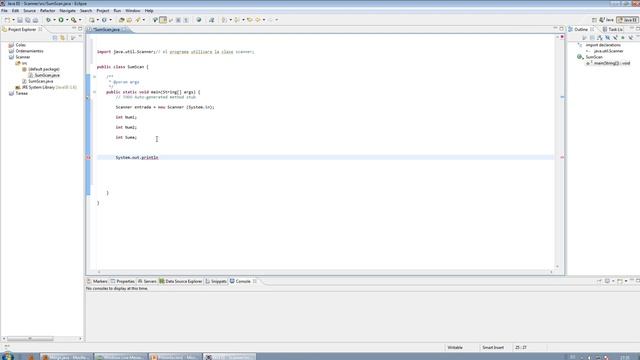Toggle Hide Static Members in Outline toolbar

point(615,38)
